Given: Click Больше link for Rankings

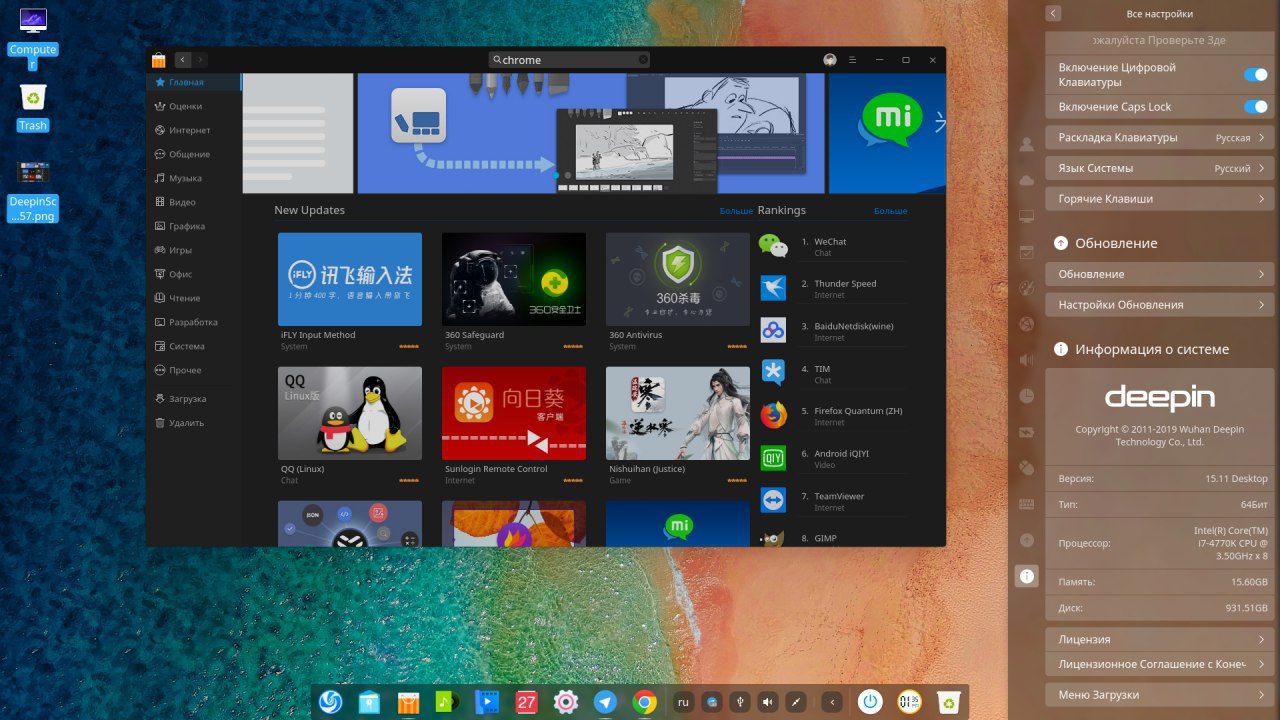Looking at the screenshot, I should click(x=890, y=211).
